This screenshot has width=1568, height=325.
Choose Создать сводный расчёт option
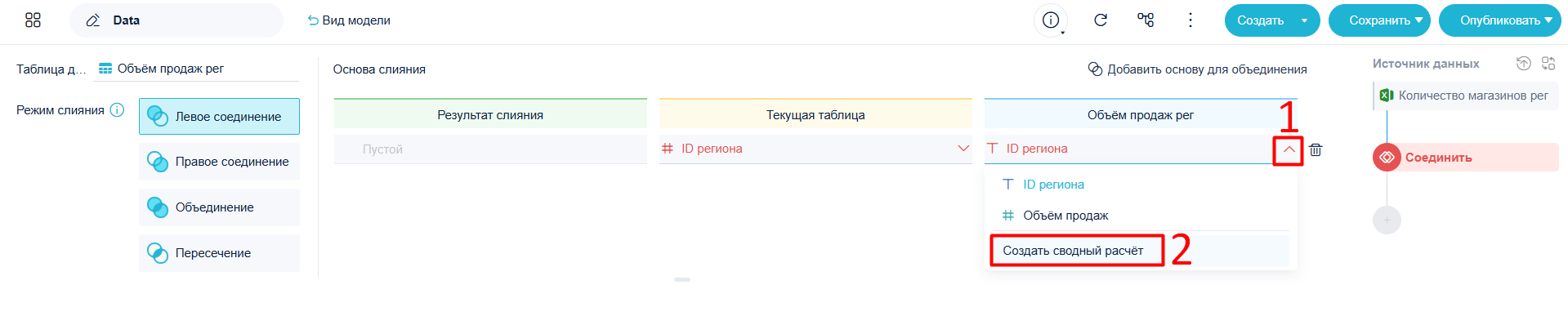pyautogui.click(x=1073, y=251)
